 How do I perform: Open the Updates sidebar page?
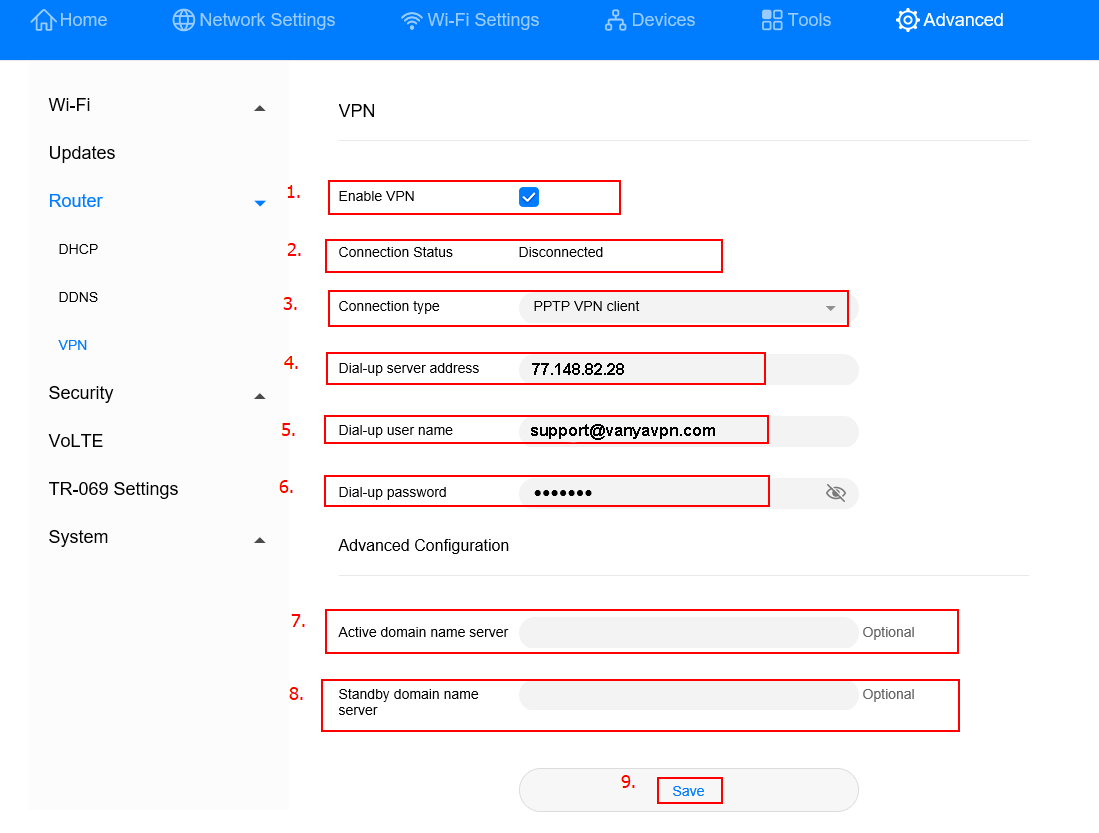tap(82, 153)
